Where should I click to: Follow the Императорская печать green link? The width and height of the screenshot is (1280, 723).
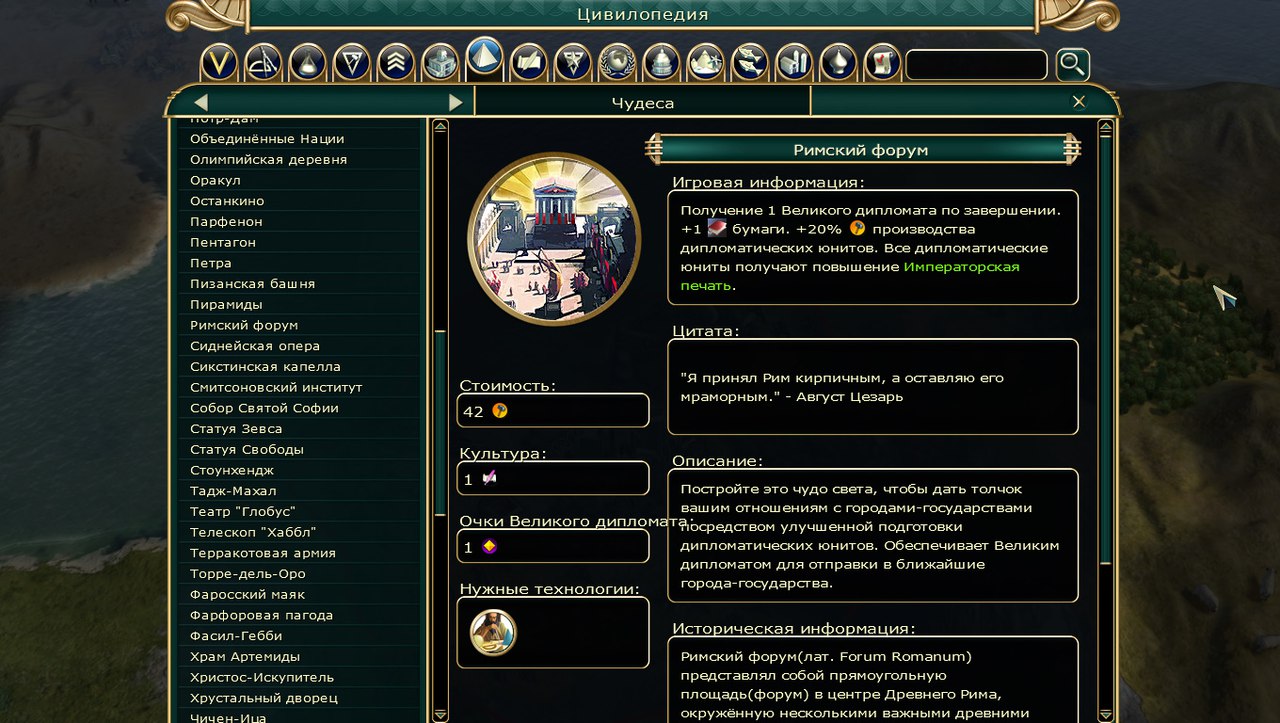[x=850, y=276]
